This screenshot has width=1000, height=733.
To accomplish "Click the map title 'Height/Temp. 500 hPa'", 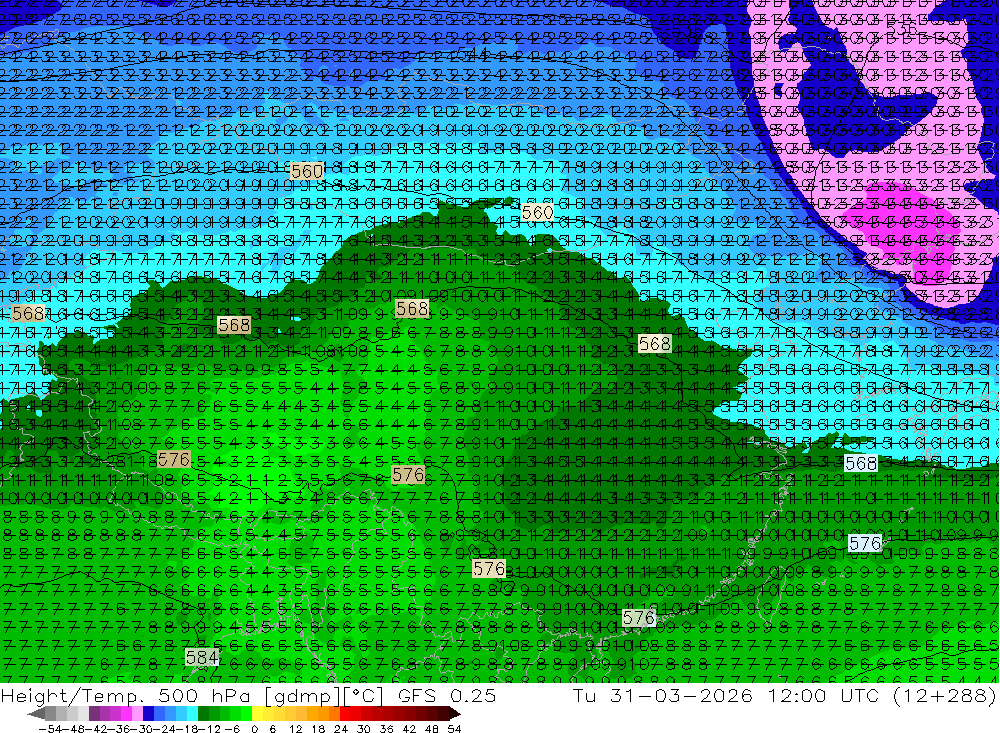I will tap(126, 695).
